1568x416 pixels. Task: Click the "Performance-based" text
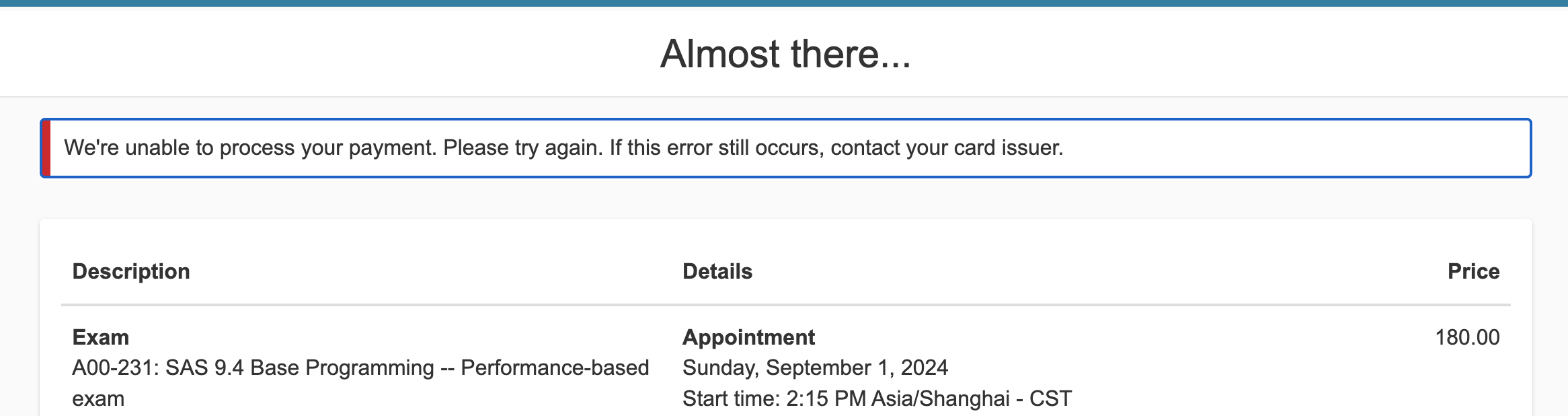click(x=555, y=368)
